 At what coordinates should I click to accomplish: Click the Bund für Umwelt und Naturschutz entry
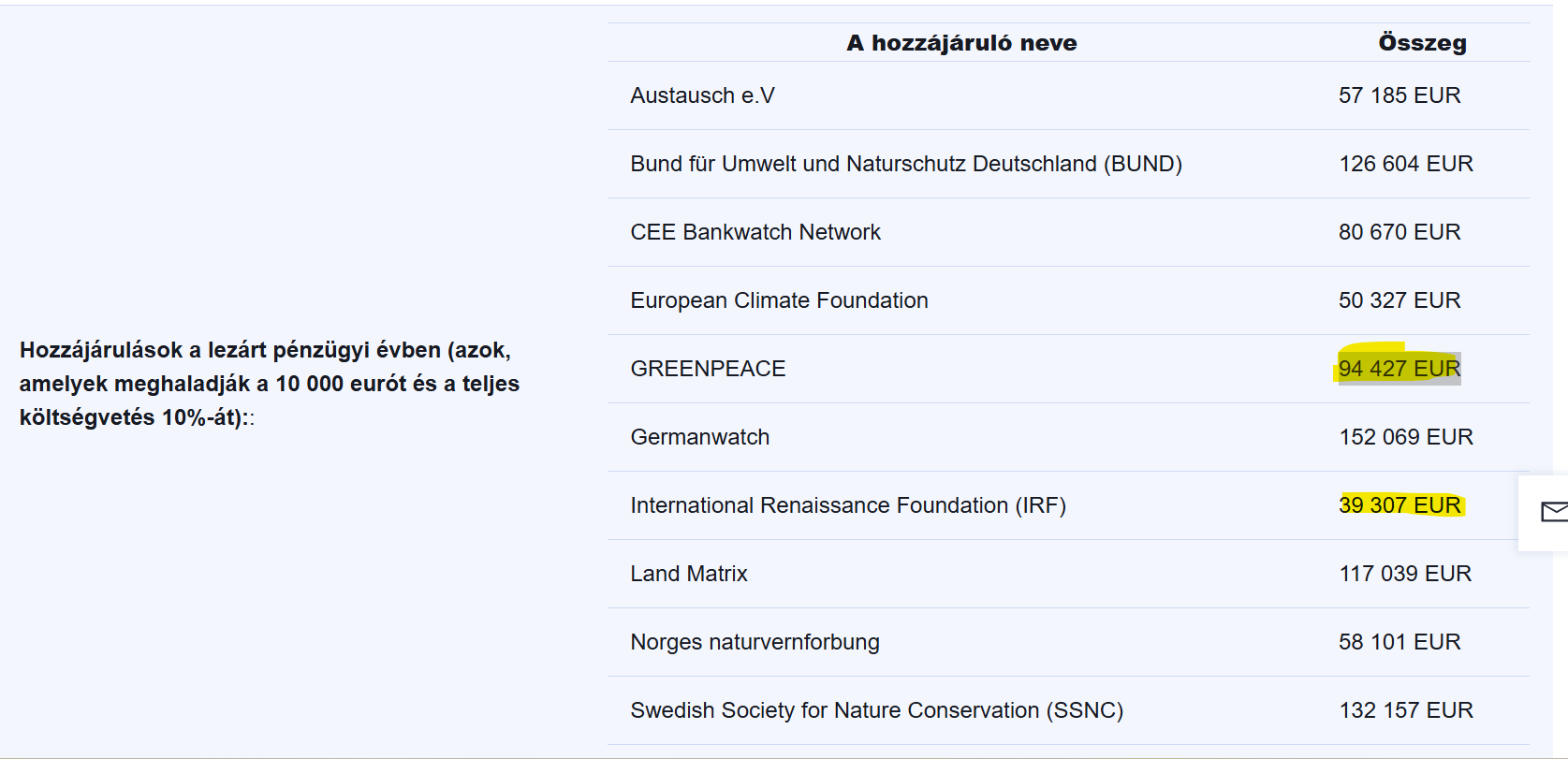click(x=905, y=164)
